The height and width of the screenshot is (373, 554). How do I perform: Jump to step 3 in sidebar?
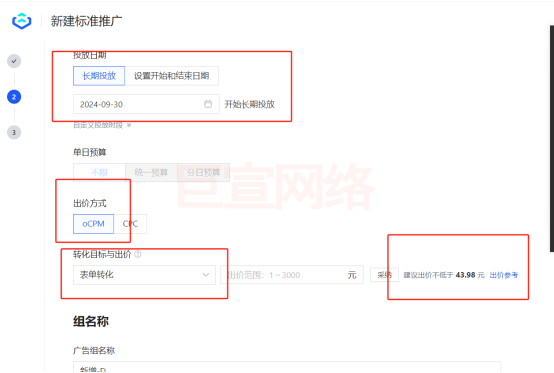point(14,132)
